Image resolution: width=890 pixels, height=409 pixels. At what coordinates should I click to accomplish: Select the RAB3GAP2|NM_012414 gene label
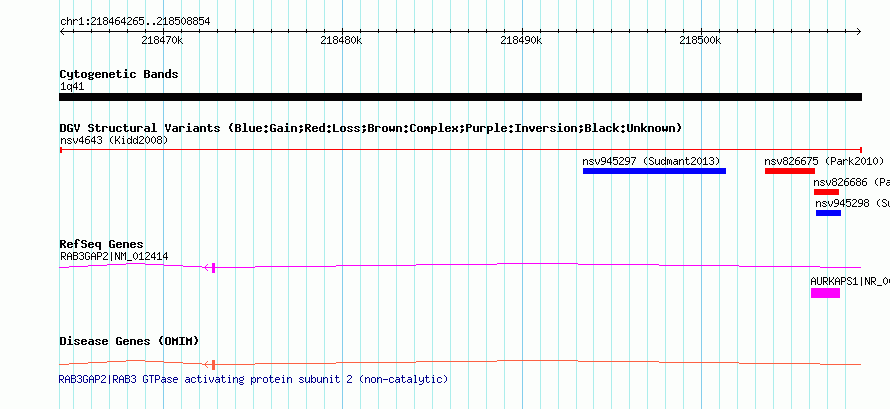click(114, 256)
